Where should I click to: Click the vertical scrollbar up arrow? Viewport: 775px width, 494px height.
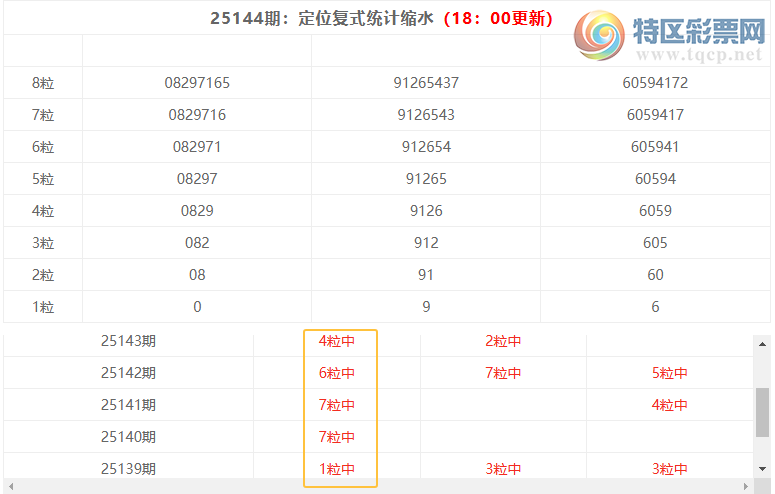763,343
